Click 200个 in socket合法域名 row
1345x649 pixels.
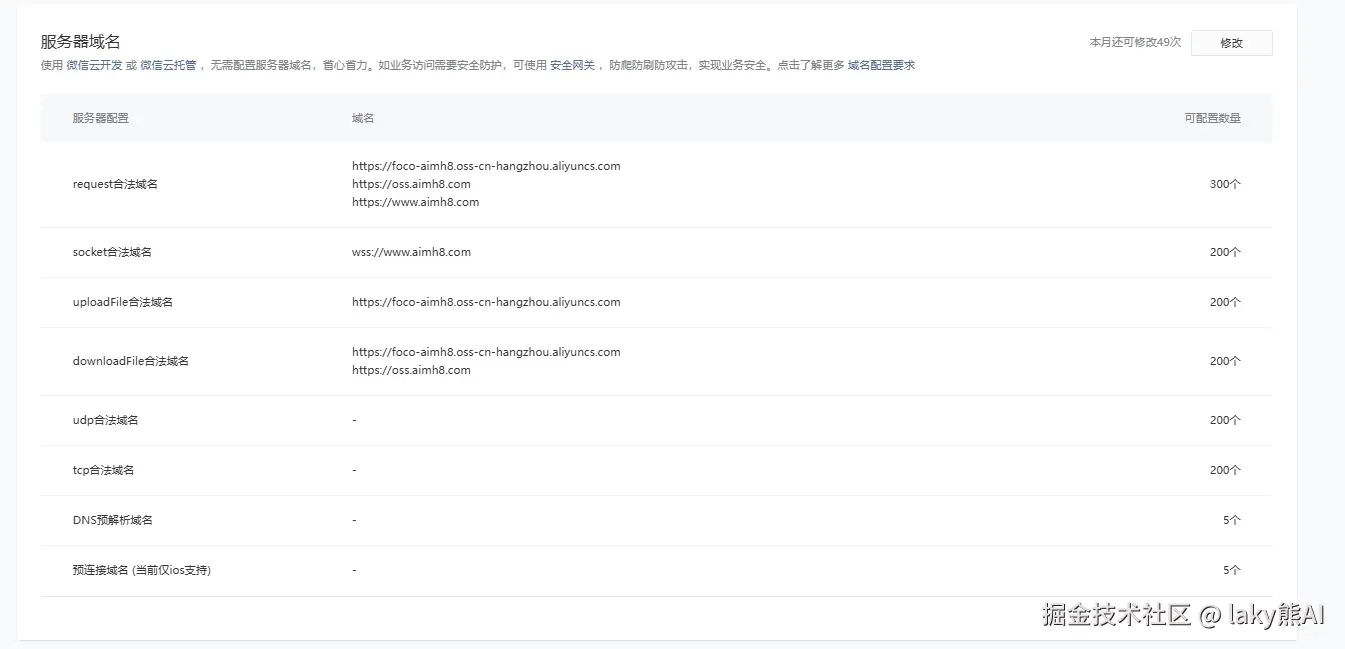click(1225, 252)
